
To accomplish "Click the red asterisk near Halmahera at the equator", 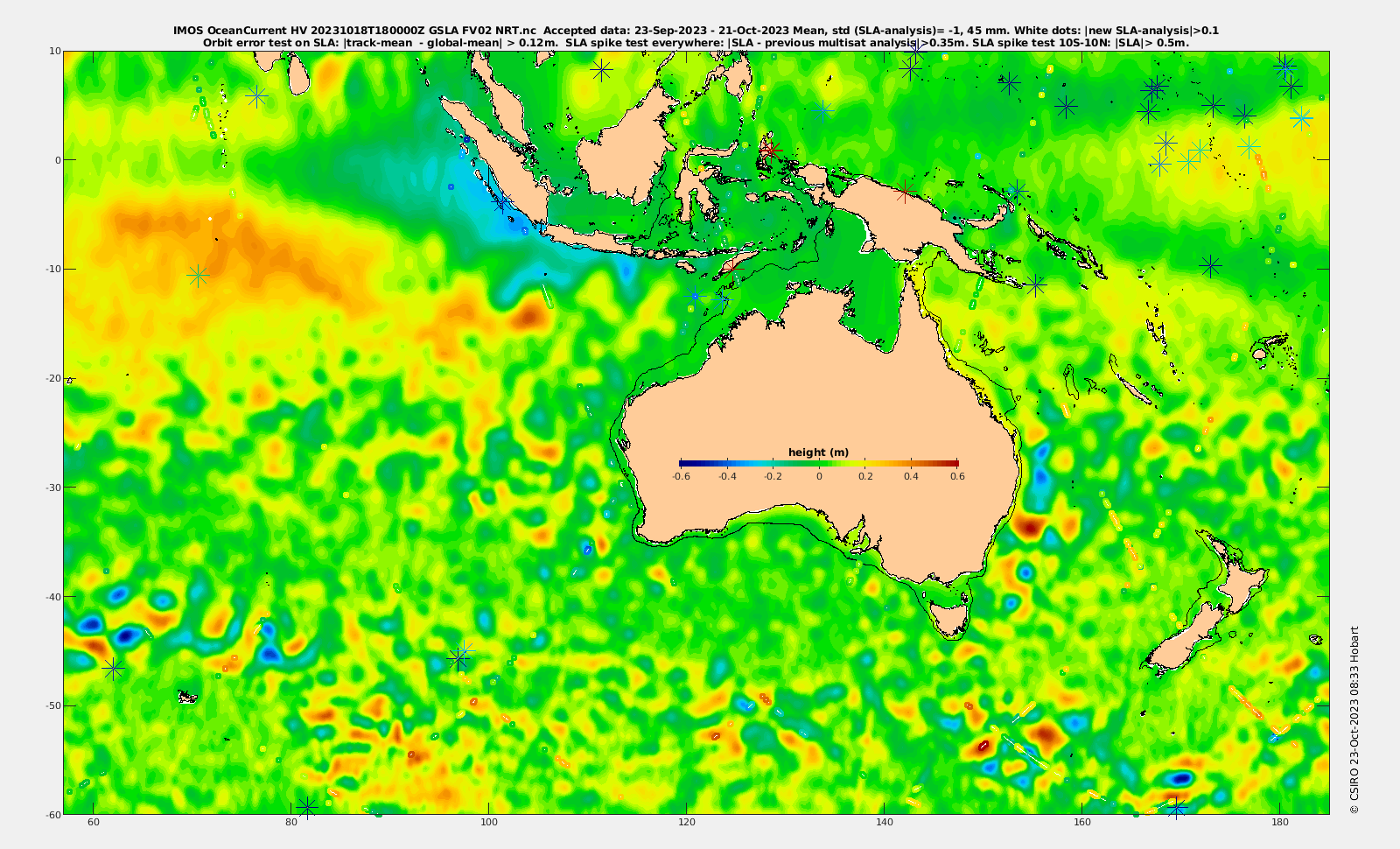I will pos(771,151).
